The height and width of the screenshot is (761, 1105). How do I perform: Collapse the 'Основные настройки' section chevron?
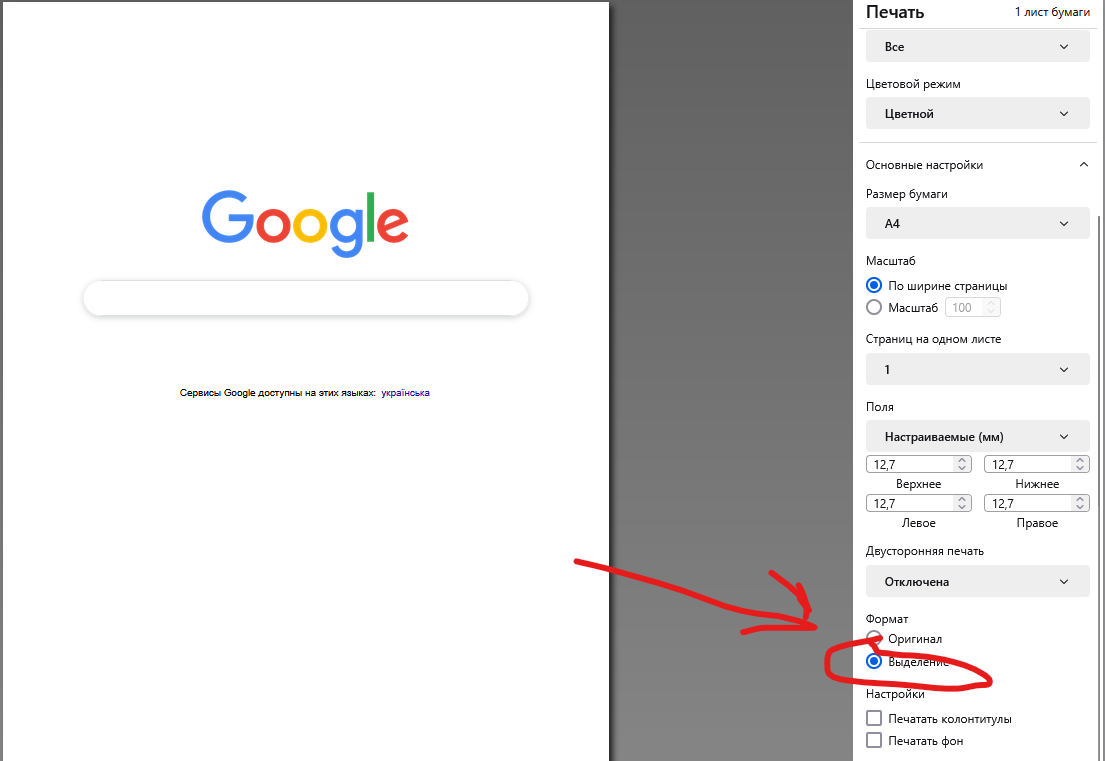coord(1084,165)
